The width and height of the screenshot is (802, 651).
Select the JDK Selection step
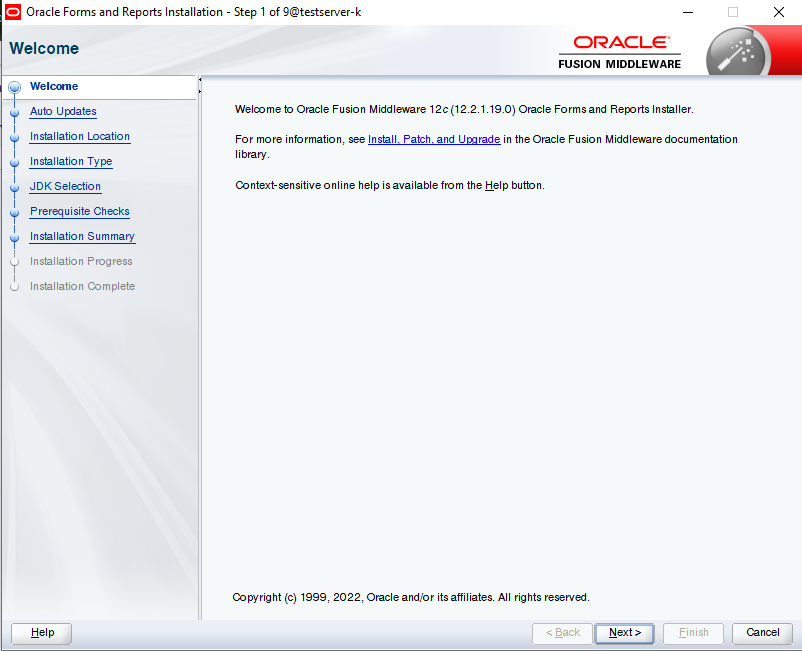tap(65, 186)
